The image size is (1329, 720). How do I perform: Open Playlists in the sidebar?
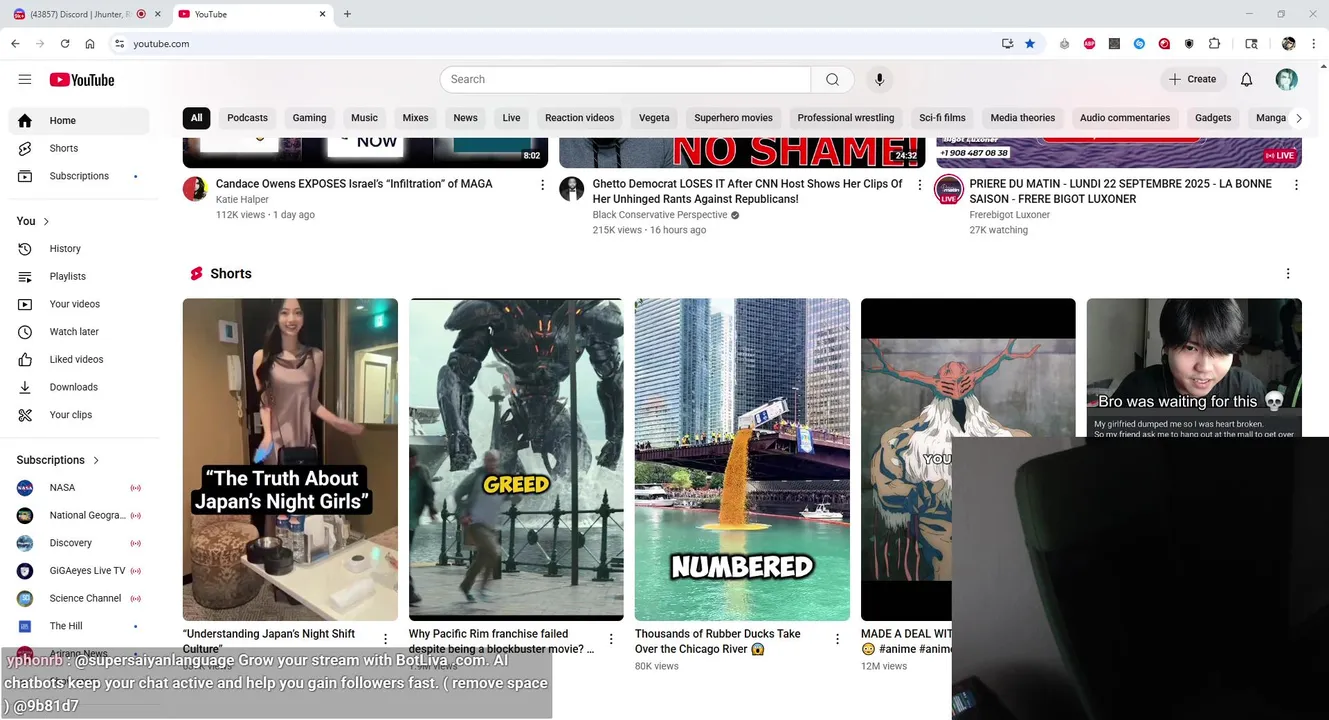click(79, 276)
